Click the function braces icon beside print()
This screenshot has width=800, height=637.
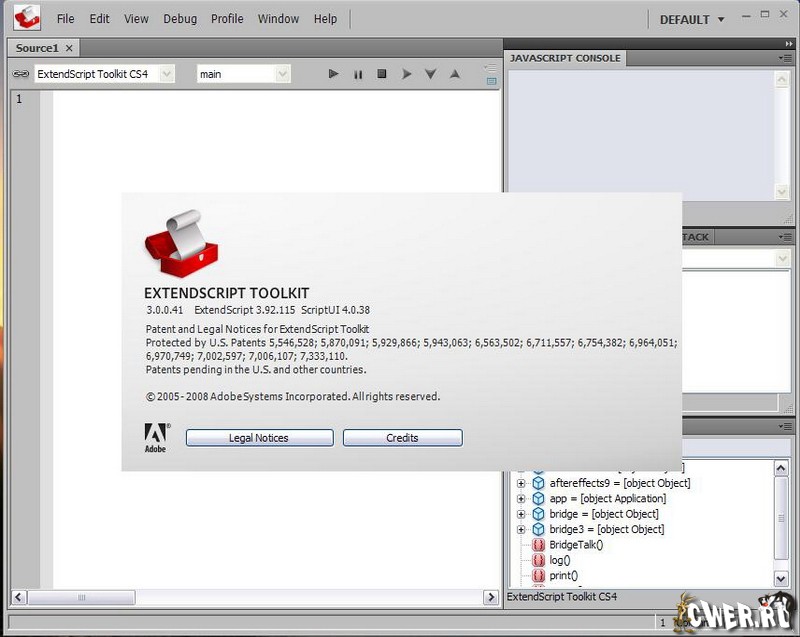click(538, 575)
